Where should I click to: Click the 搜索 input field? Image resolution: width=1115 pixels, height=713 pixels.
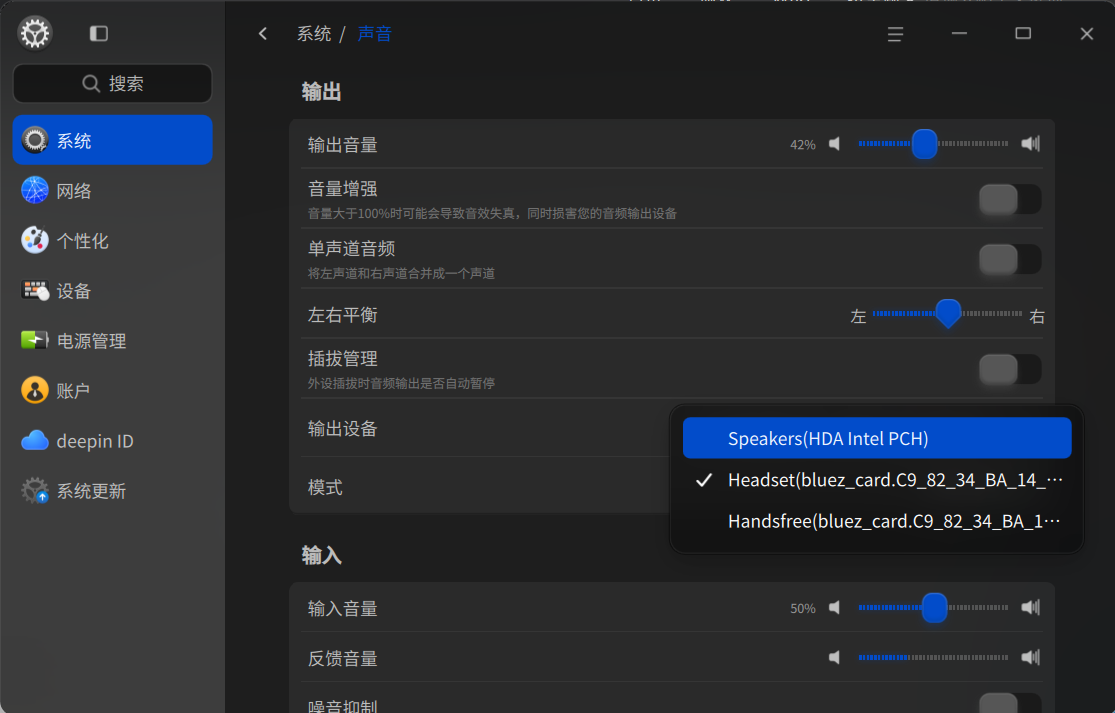point(112,84)
